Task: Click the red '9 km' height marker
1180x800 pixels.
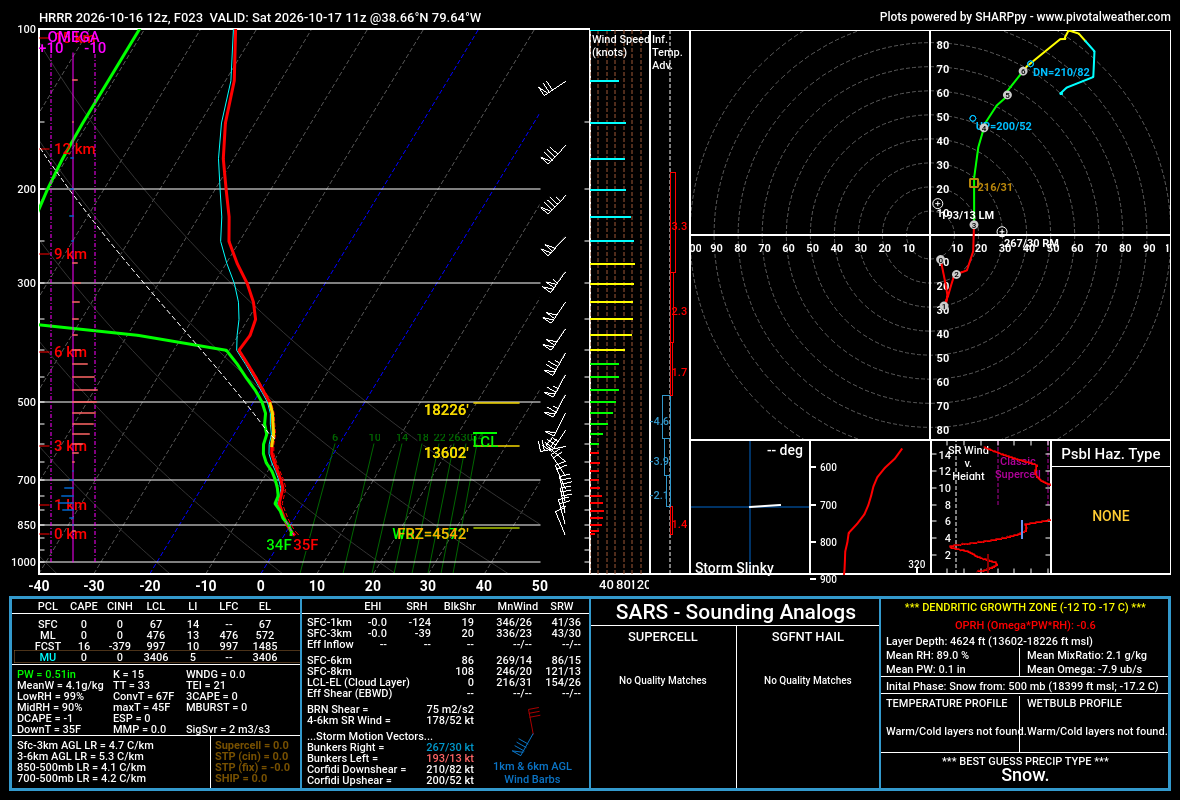Action: point(68,254)
